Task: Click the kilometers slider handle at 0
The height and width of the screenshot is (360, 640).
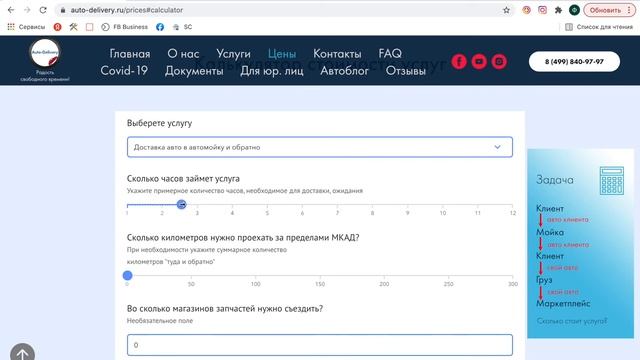Action: 127,276
